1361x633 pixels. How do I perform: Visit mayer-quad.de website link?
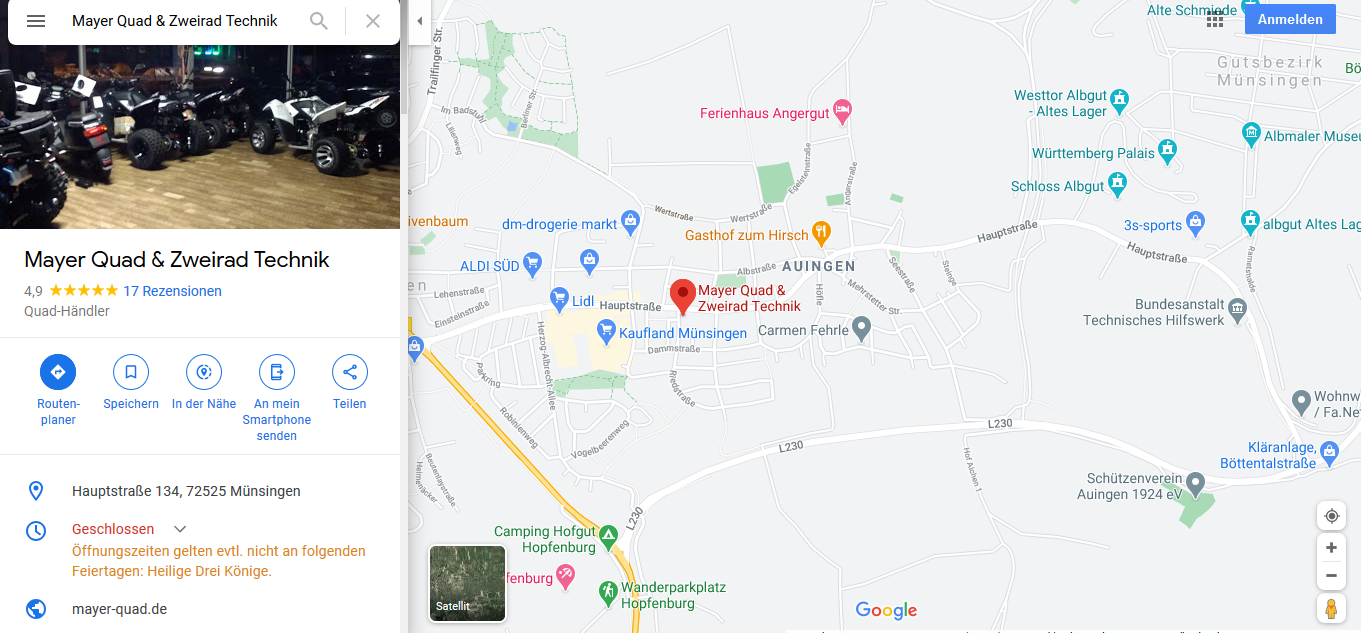(119, 609)
